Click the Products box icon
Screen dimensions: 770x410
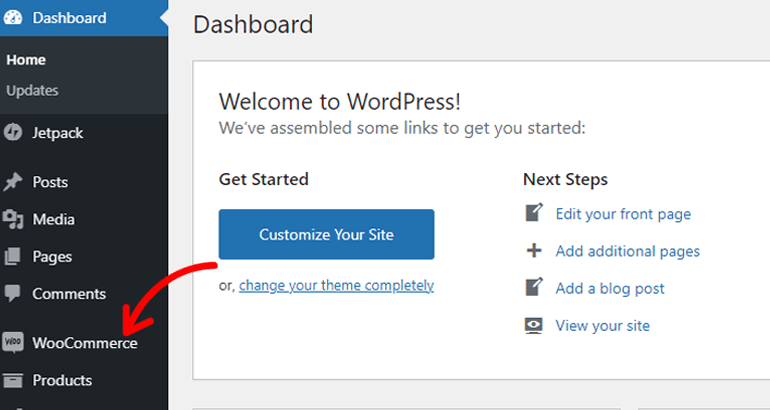pos(13,380)
